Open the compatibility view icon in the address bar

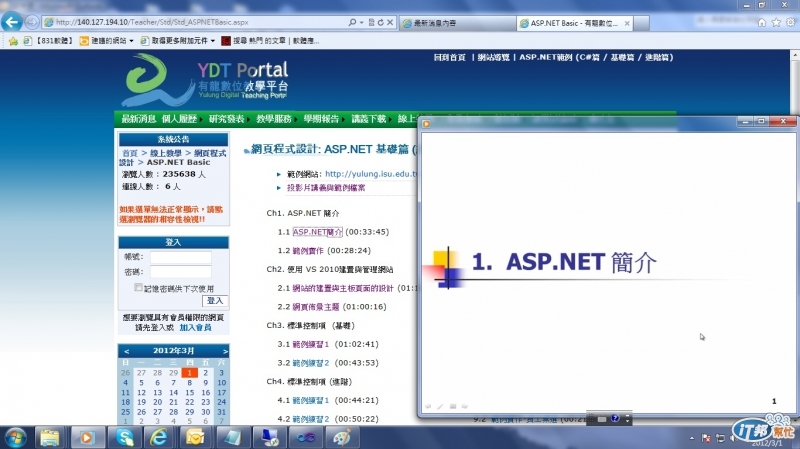371,22
